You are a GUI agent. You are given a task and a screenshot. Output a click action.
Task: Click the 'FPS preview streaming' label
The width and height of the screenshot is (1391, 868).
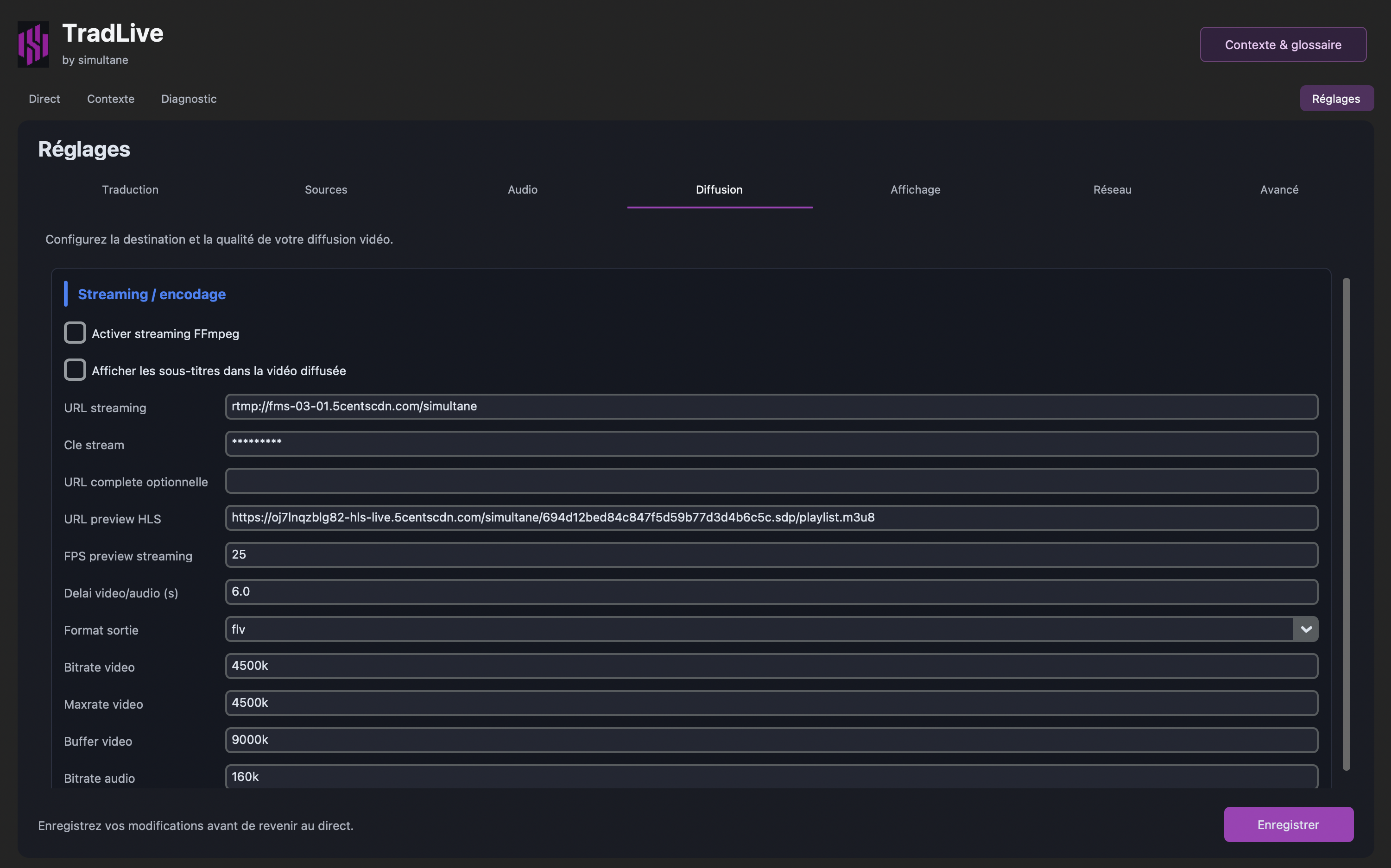click(x=128, y=556)
